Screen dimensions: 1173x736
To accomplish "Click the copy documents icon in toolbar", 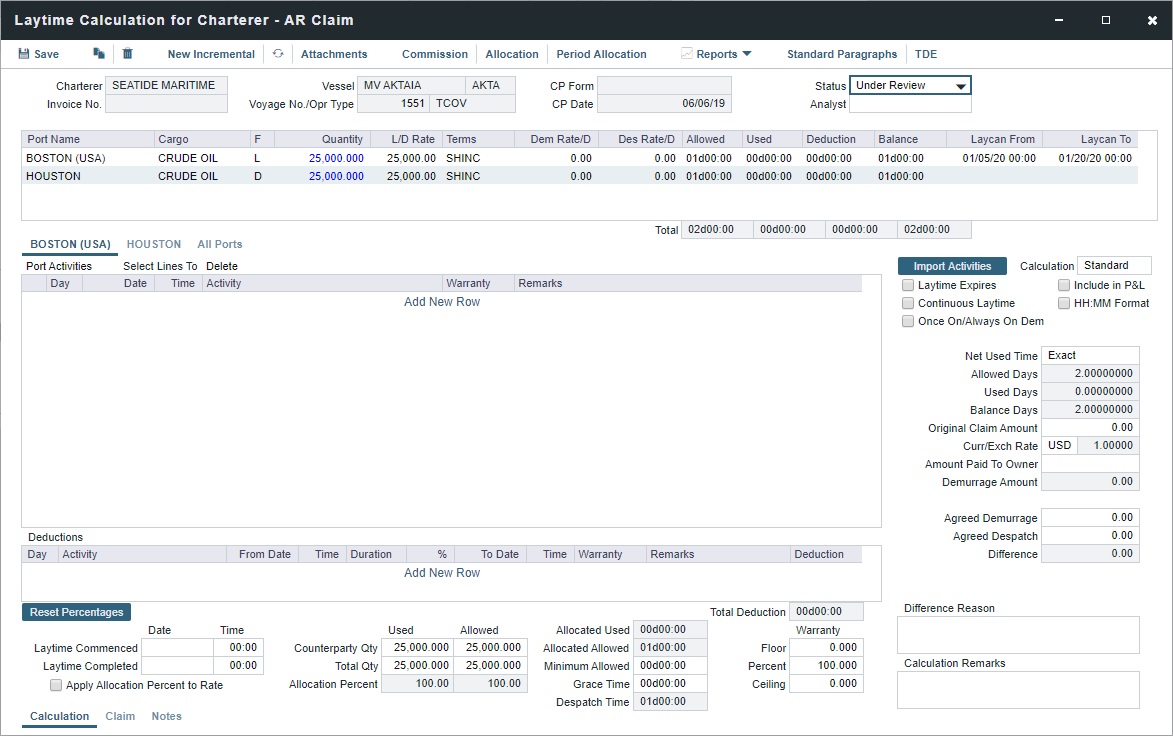I will [x=98, y=54].
